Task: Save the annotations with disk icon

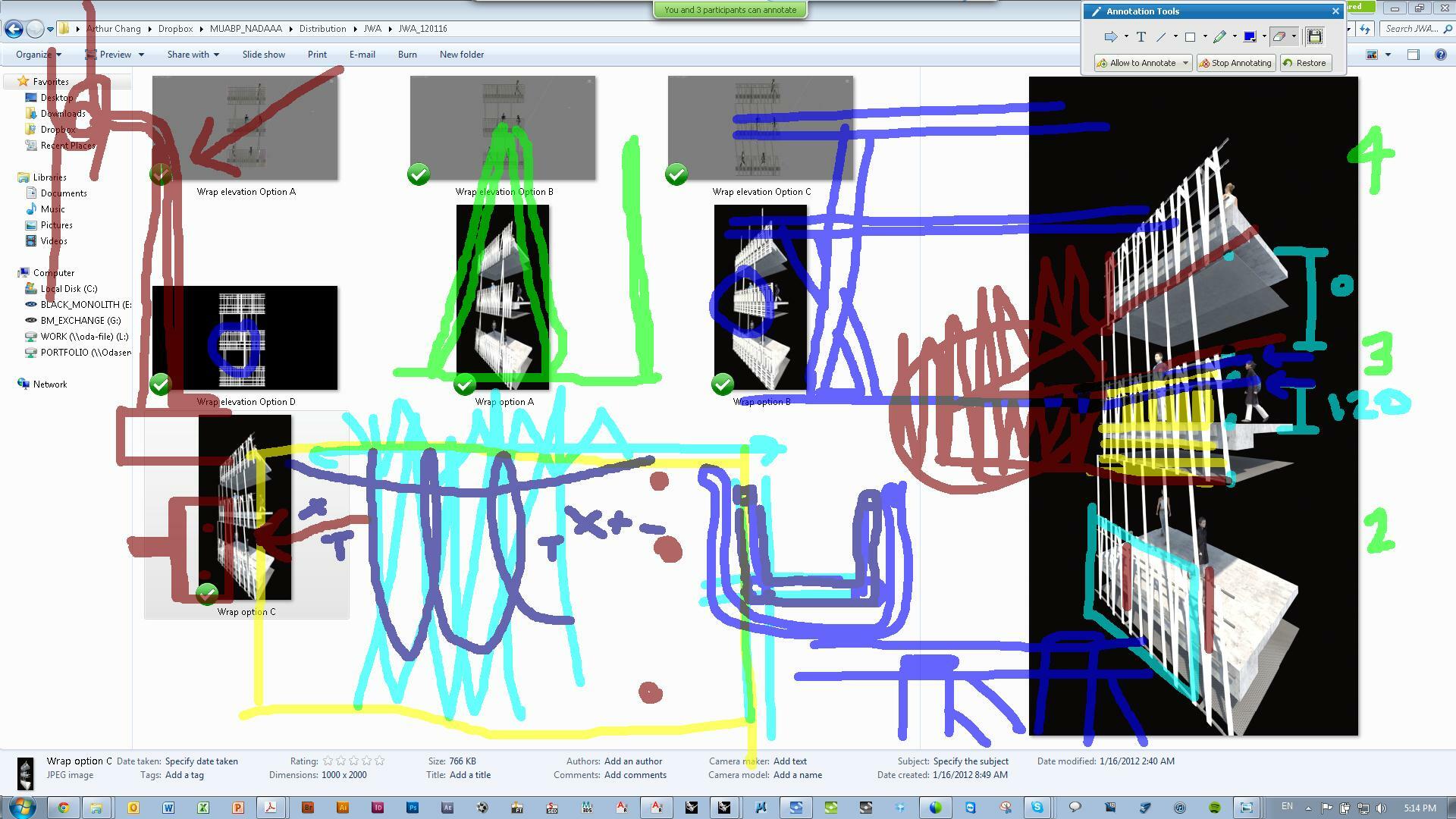Action: (x=1315, y=36)
